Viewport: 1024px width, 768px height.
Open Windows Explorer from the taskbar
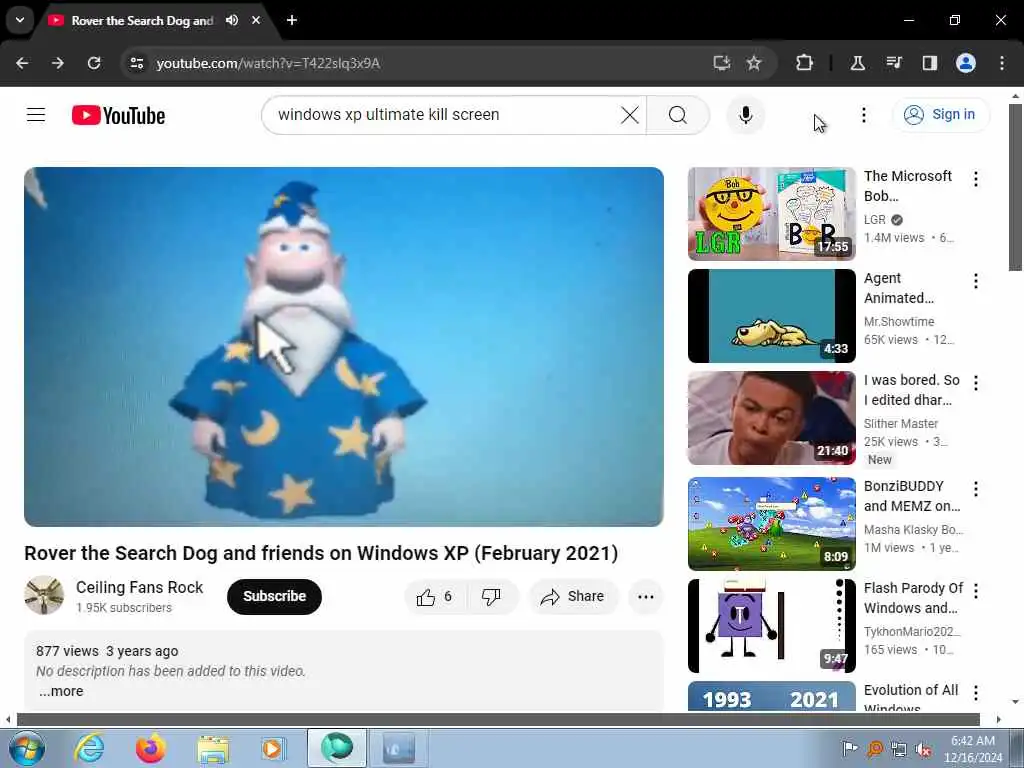[x=213, y=748]
